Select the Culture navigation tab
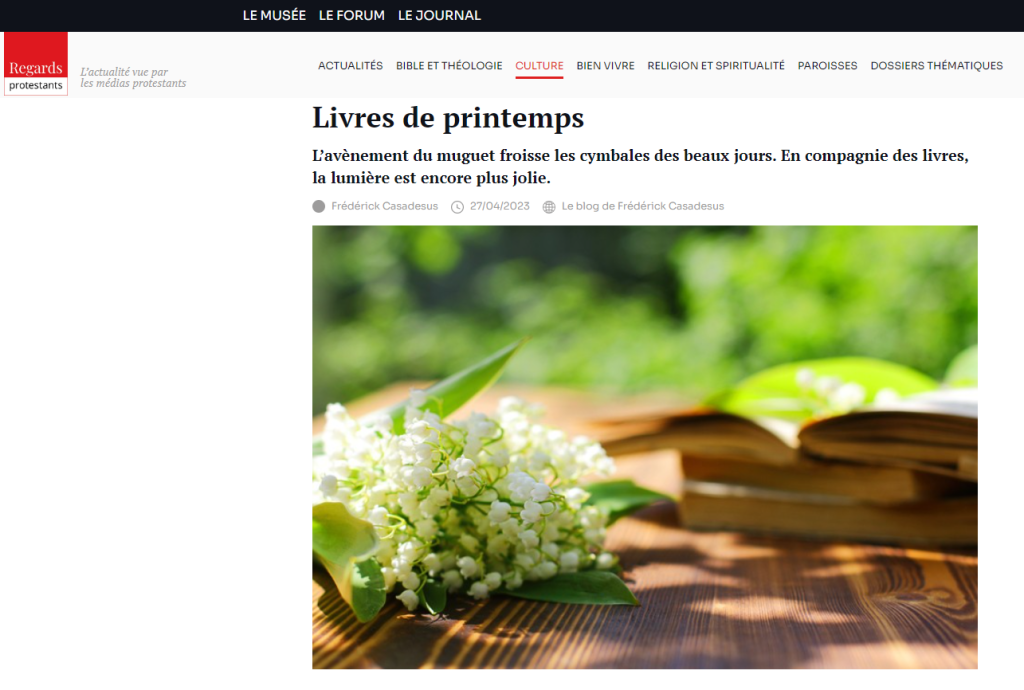 tap(539, 65)
